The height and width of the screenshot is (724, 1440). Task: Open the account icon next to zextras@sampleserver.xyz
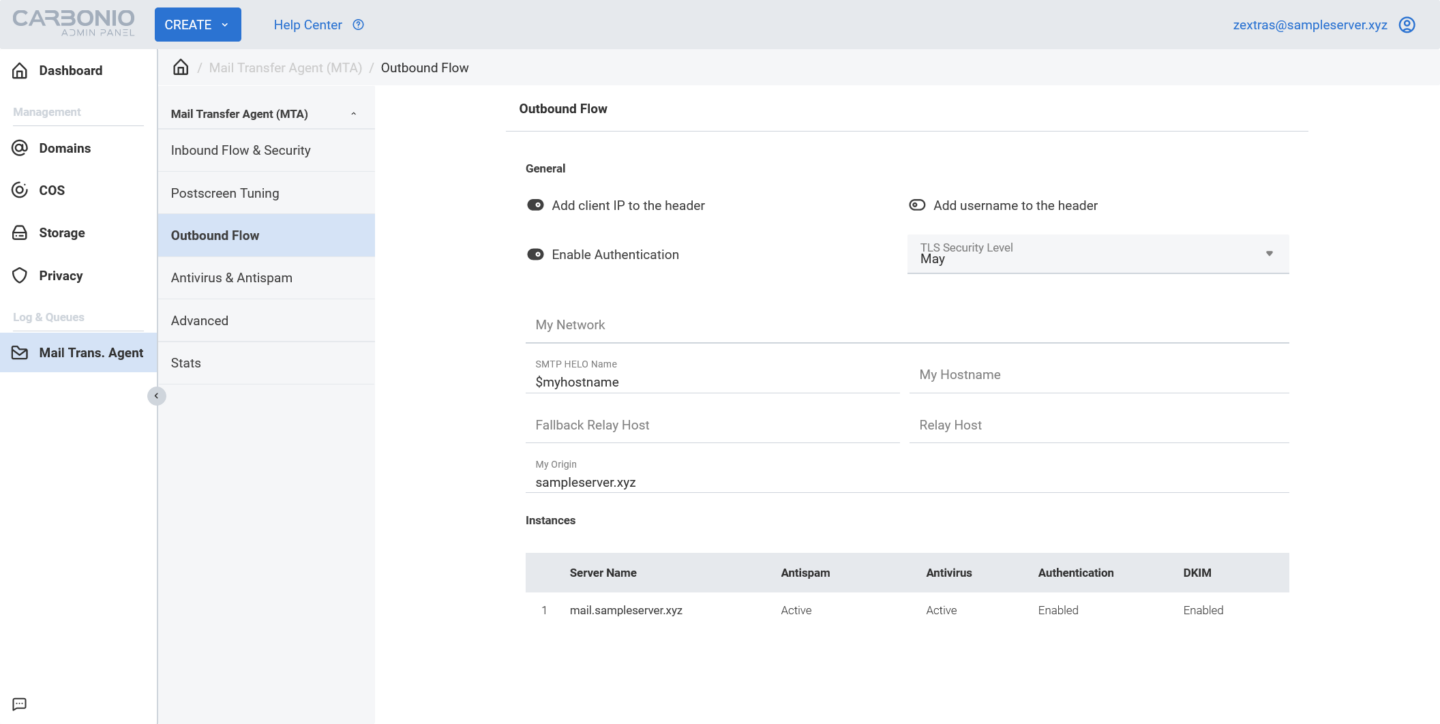pyautogui.click(x=1407, y=24)
